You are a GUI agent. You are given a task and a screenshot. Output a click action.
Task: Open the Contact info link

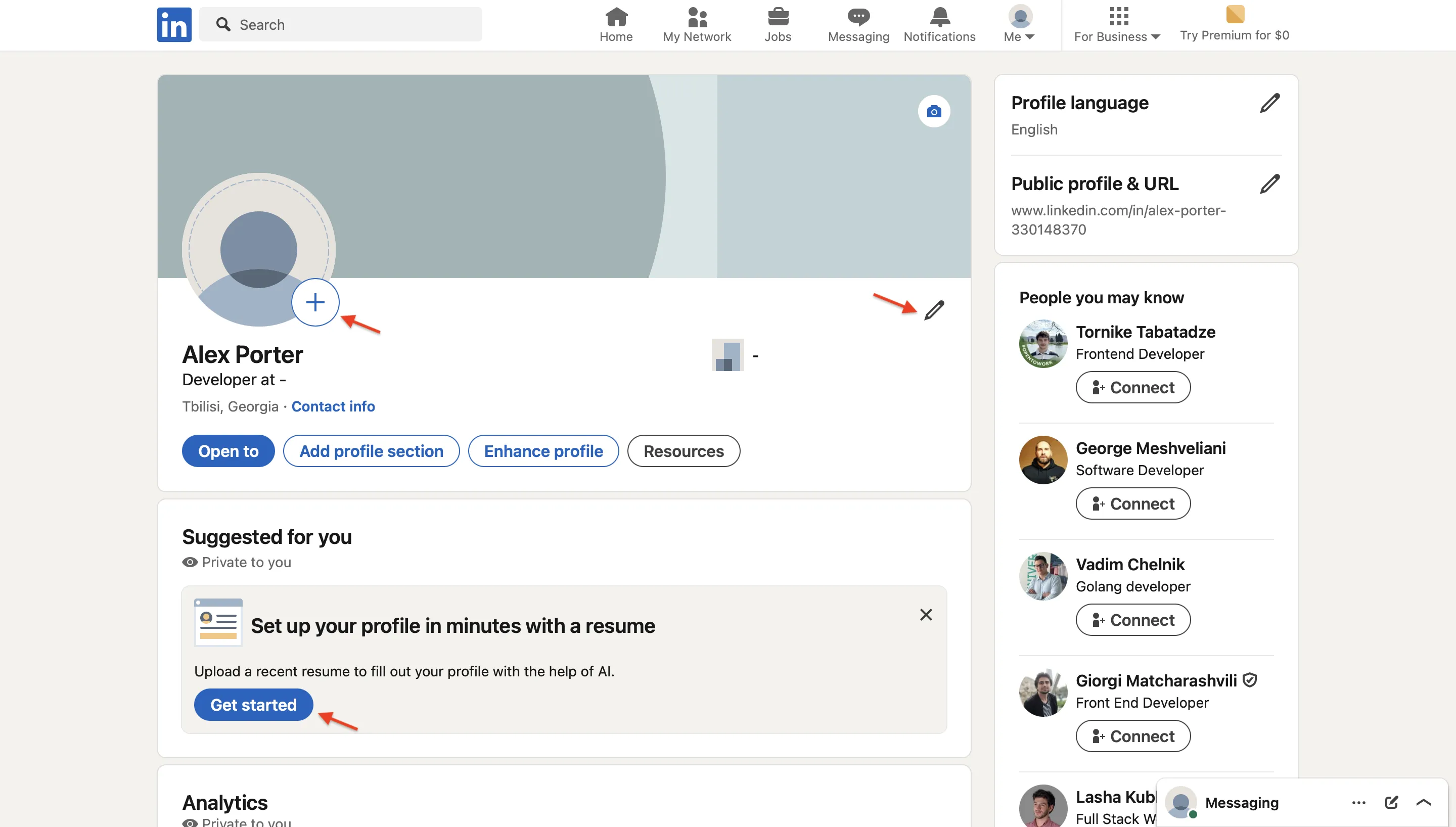(333, 407)
